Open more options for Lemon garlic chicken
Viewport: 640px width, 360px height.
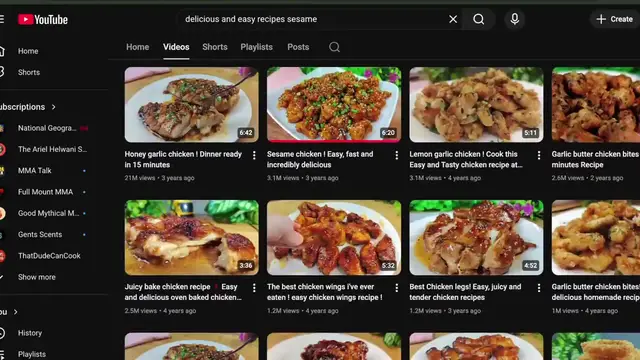point(539,155)
